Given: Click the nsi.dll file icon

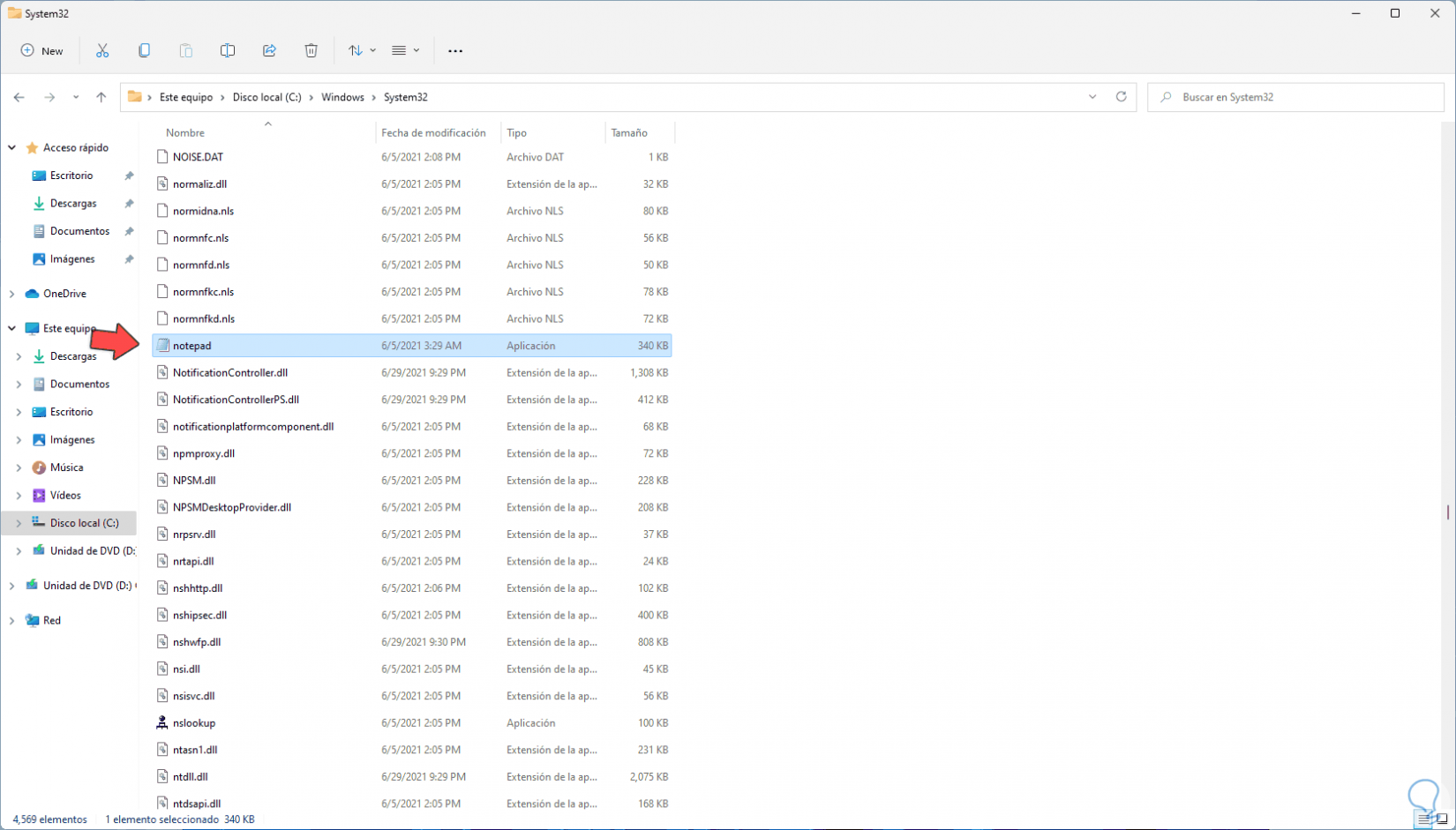Looking at the screenshot, I should (162, 669).
